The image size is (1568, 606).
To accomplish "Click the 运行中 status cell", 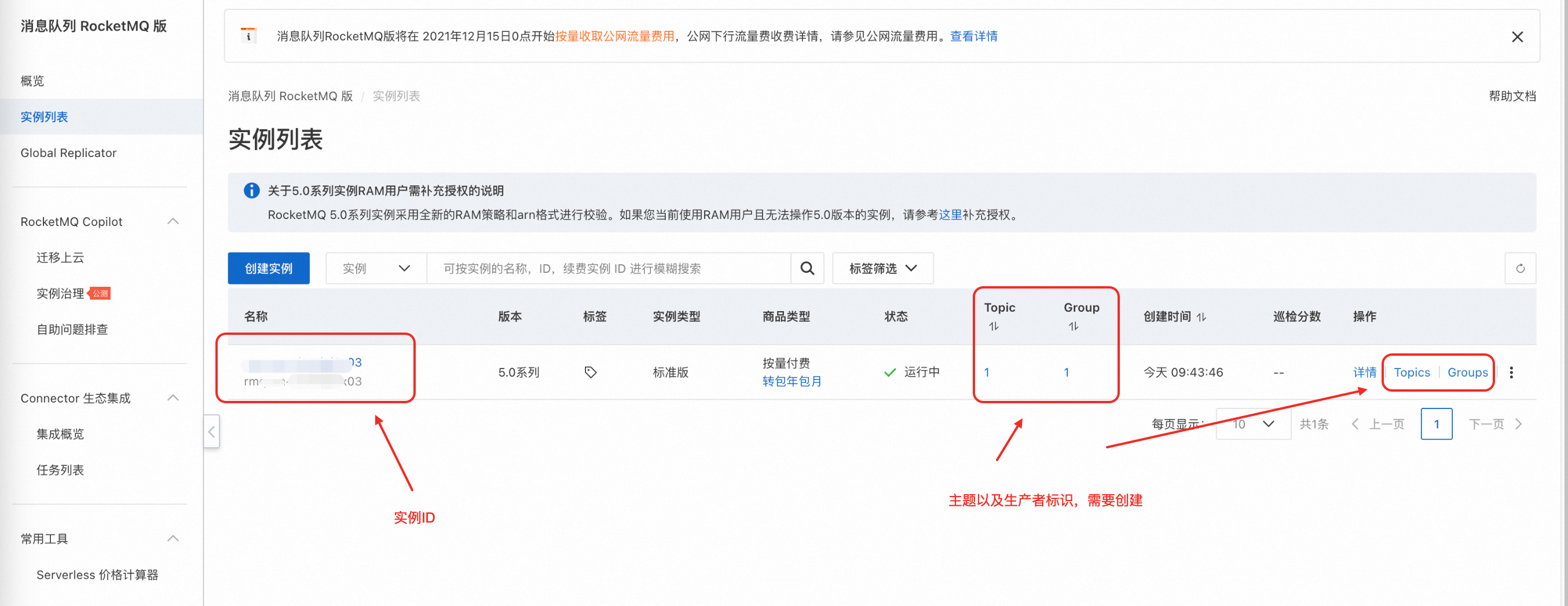I will tap(912, 372).
